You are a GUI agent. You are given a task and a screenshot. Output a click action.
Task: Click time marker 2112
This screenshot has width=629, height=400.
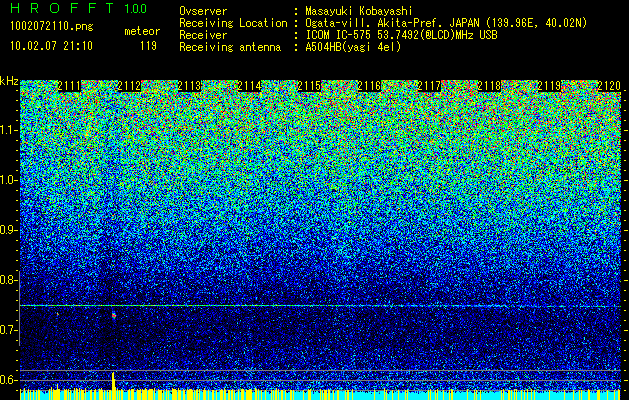(x=129, y=86)
